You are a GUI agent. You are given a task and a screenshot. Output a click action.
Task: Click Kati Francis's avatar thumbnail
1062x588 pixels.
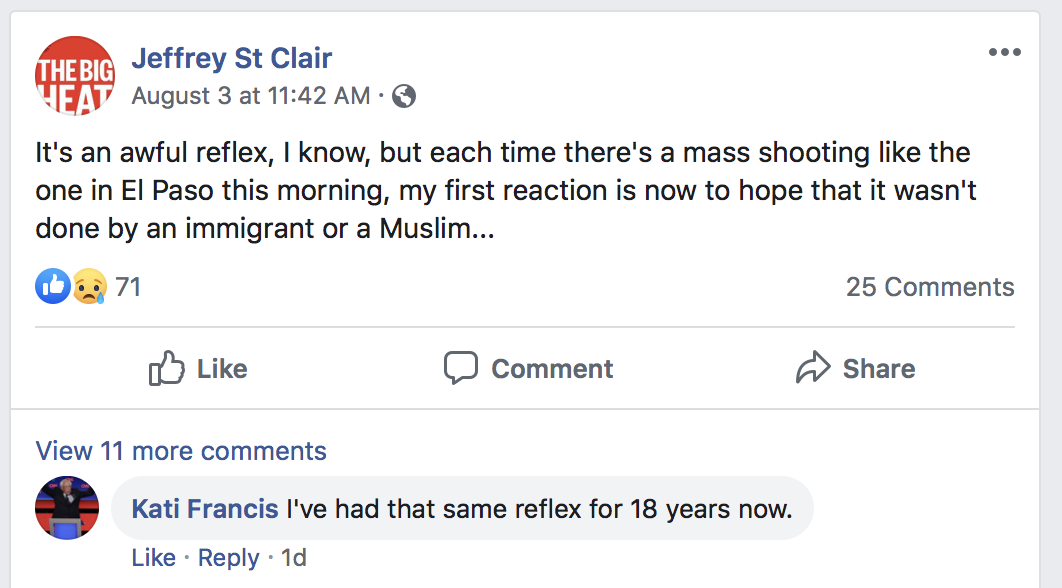67,508
